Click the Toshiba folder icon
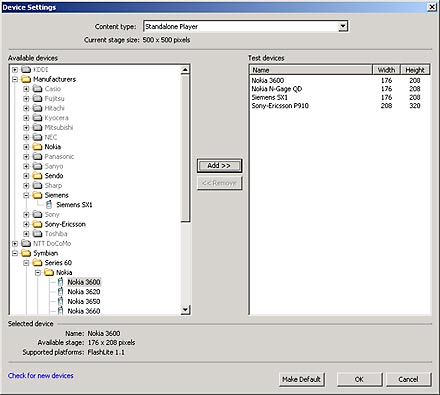 (38, 234)
